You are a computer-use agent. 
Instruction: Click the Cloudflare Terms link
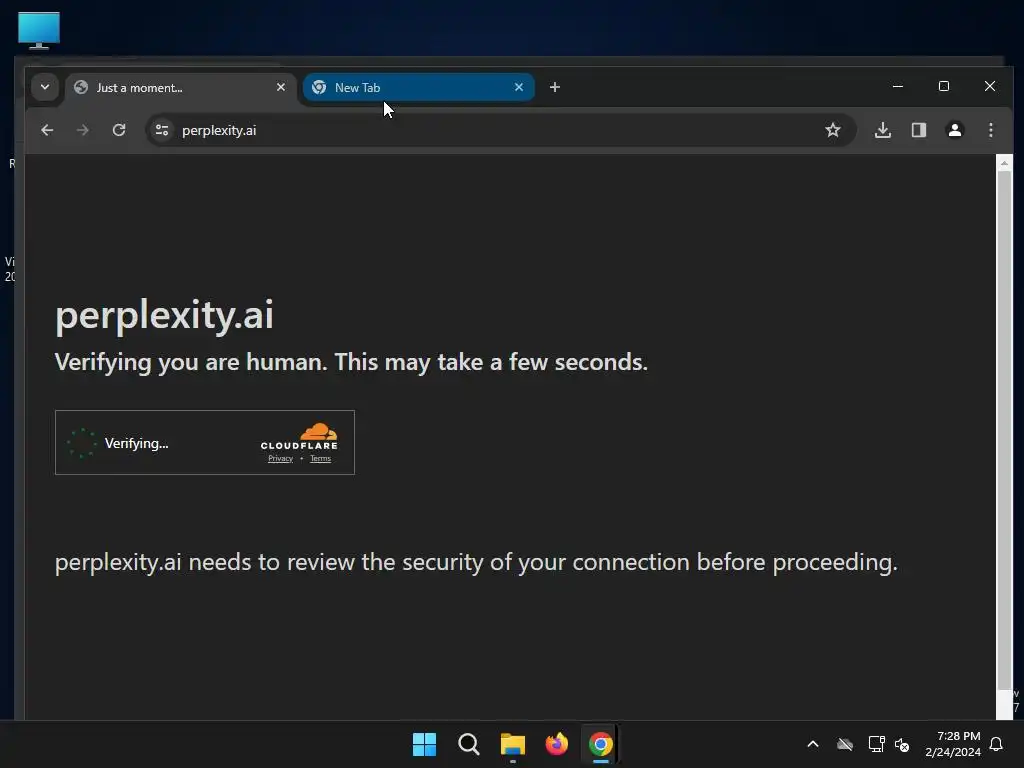[320, 458]
